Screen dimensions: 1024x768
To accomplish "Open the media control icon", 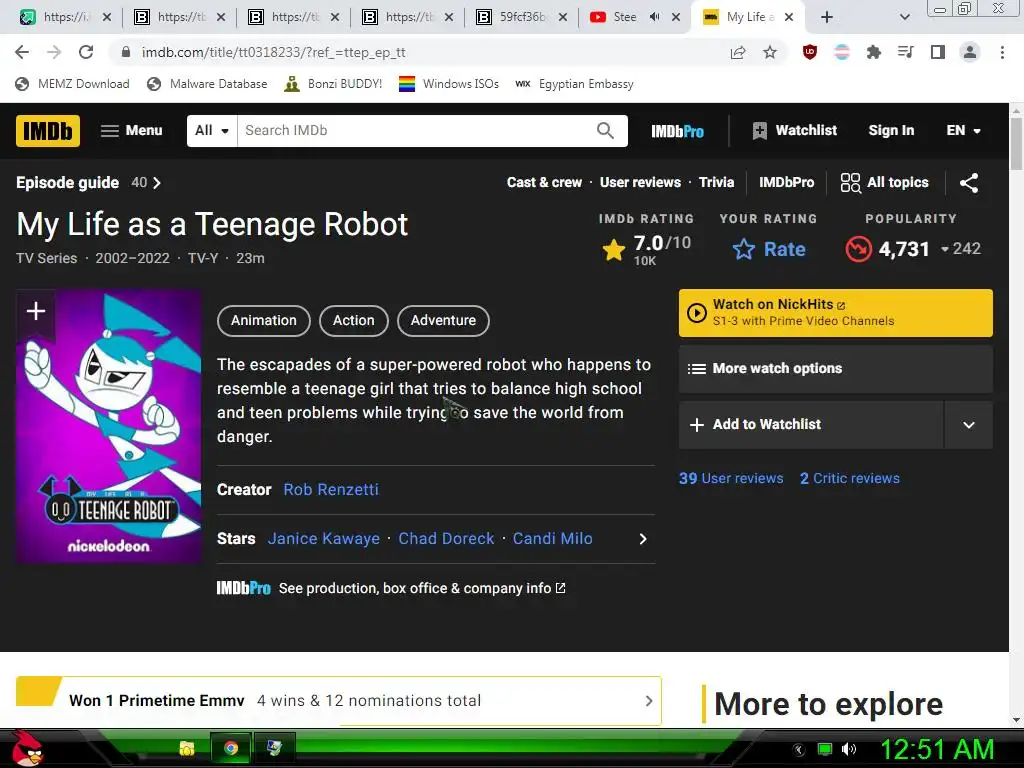I will point(906,52).
